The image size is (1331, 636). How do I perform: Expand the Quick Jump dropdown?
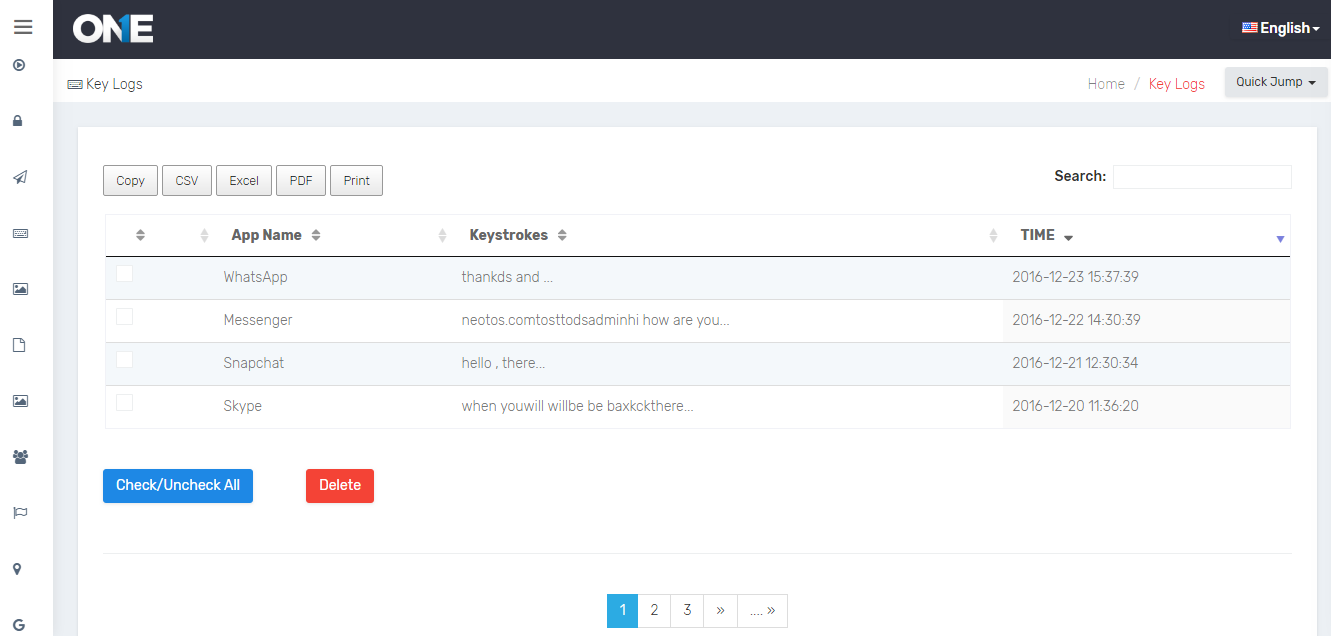coord(1275,82)
